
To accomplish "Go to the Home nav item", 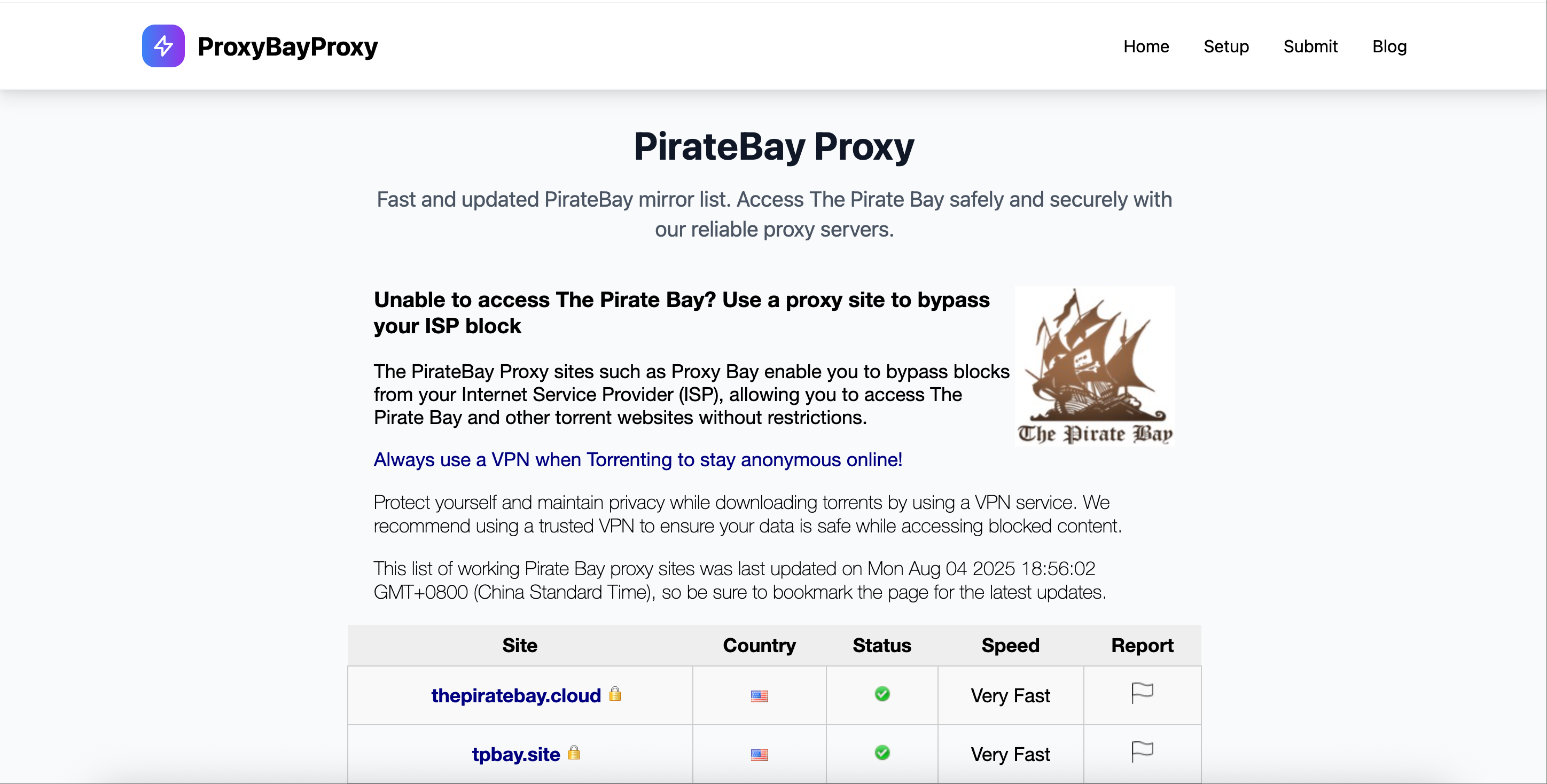I will 1146,46.
